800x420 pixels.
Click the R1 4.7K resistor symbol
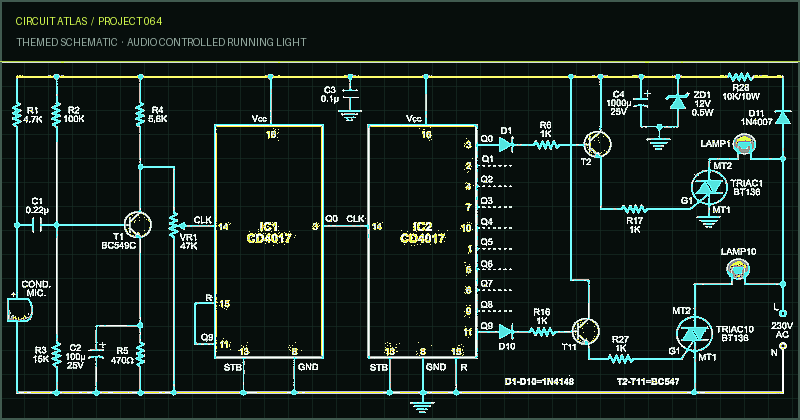click(x=17, y=115)
